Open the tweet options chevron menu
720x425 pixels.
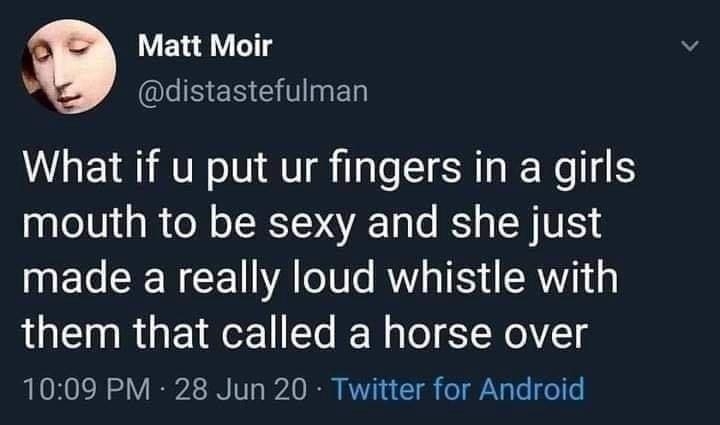[x=690, y=46]
